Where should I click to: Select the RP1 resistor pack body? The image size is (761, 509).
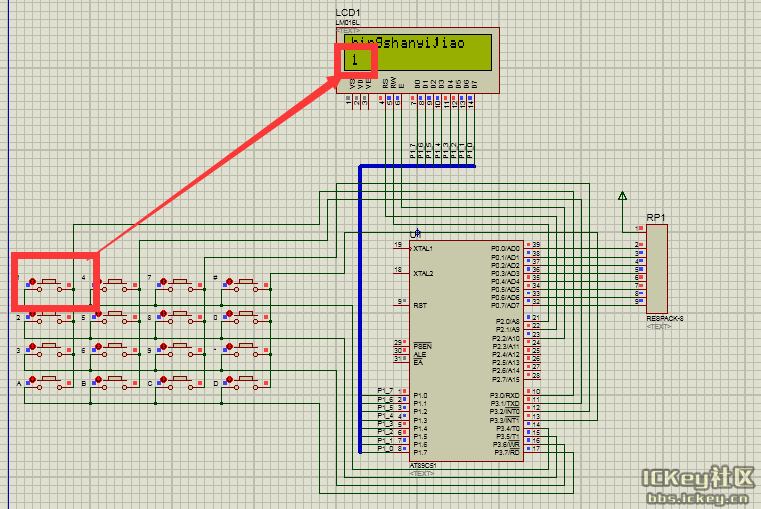pos(657,269)
